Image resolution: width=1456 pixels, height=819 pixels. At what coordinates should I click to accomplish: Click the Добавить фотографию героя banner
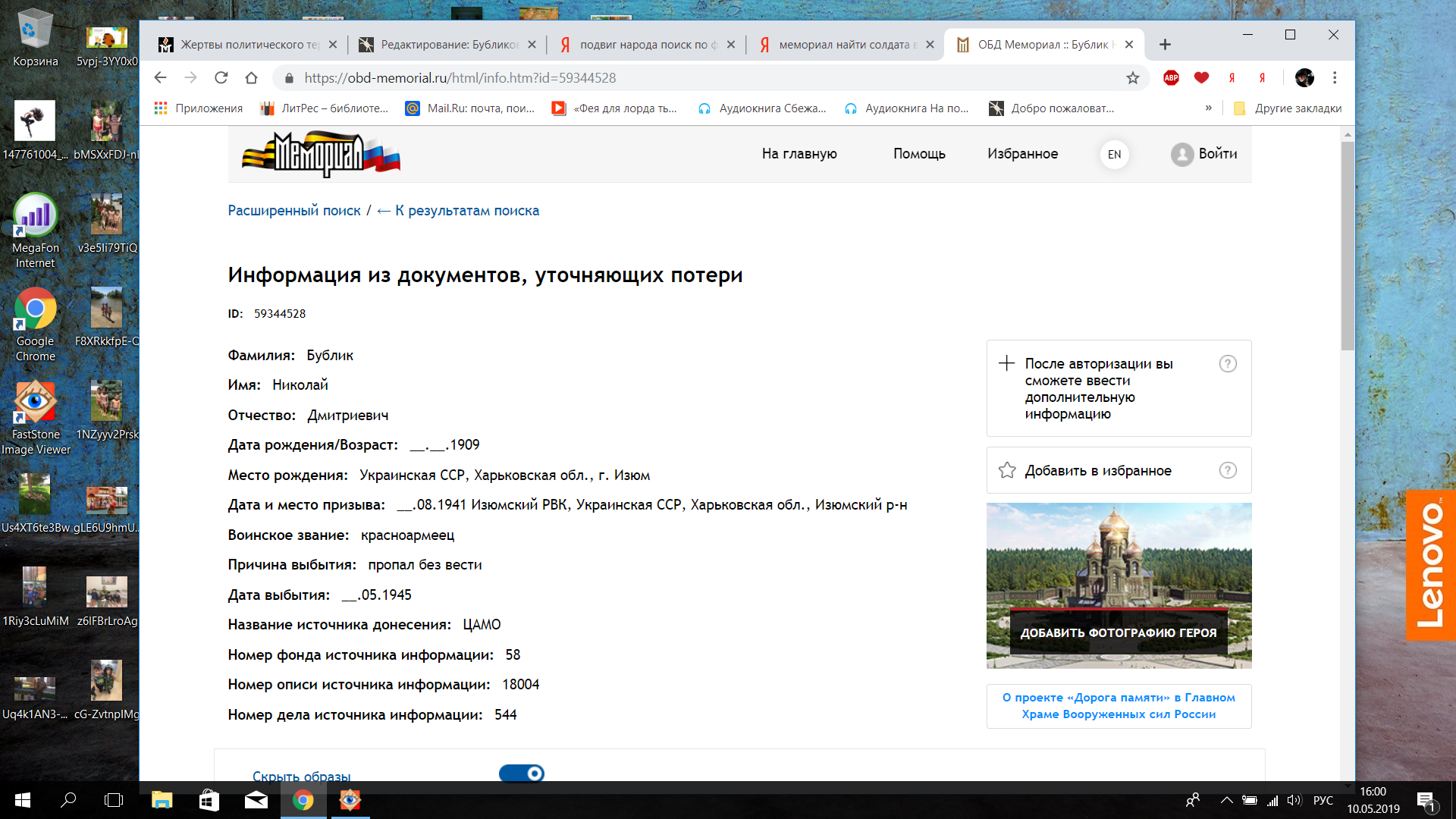point(1118,632)
